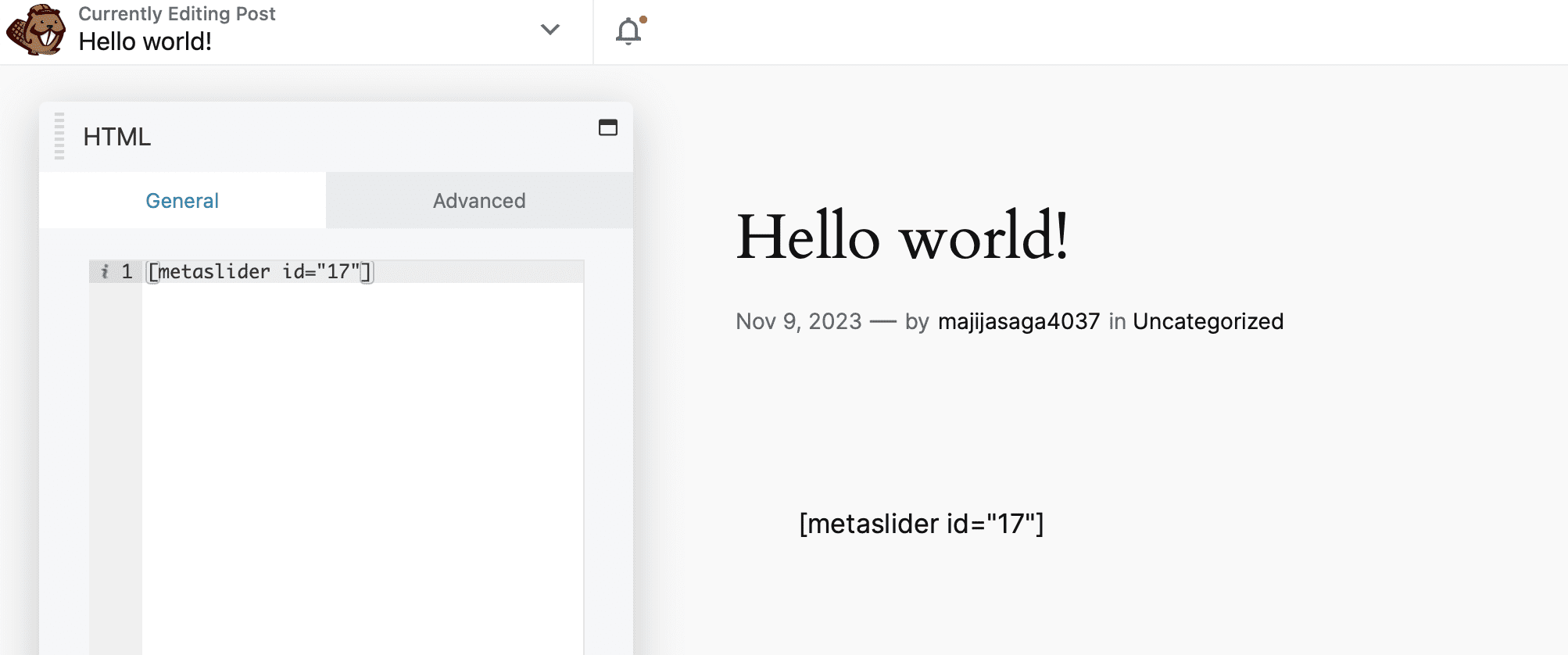Viewport: 1568px width, 655px height.
Task: Select line number 1 in code editor
Action: tap(127, 271)
